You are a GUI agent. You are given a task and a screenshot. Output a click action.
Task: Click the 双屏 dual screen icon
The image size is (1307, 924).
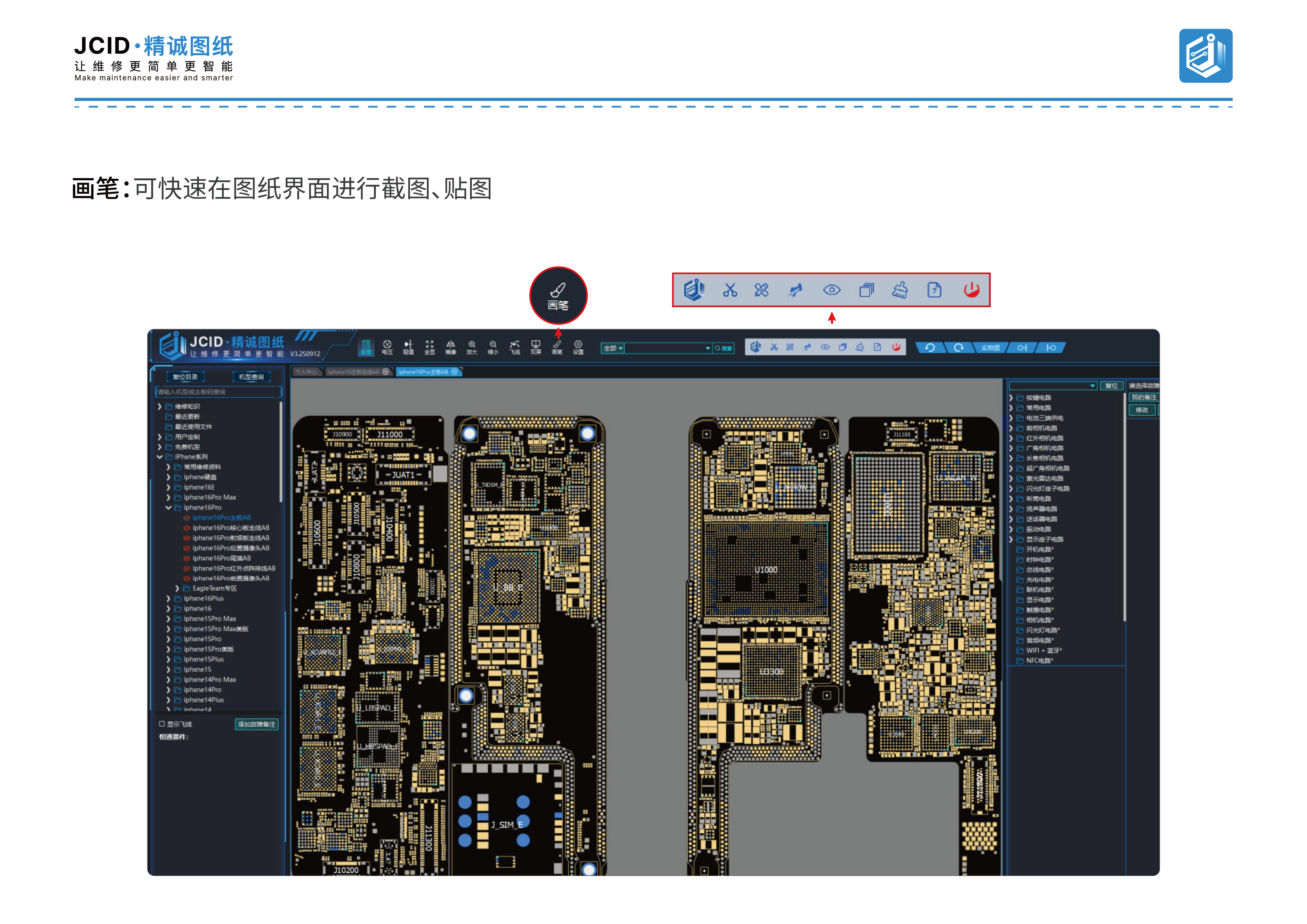click(536, 347)
